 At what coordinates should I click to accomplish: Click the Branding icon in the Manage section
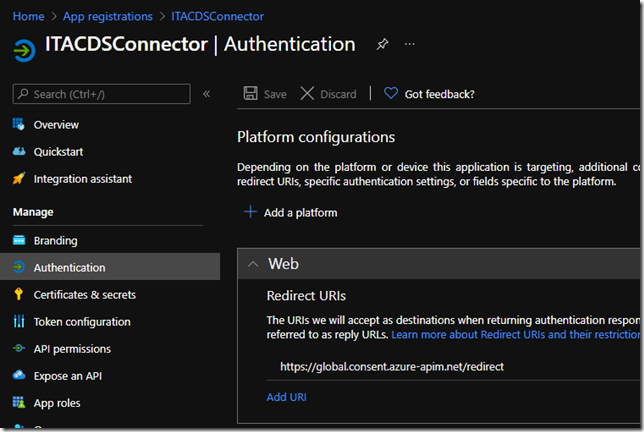[x=19, y=240]
